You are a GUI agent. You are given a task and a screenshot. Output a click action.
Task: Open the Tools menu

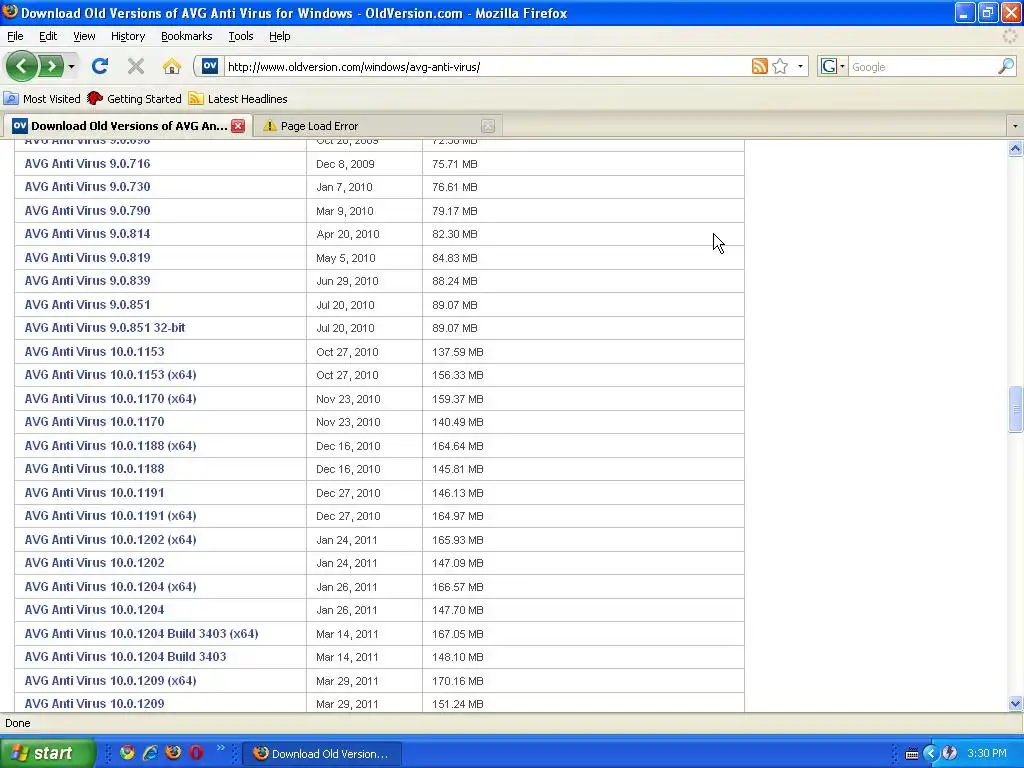(240, 36)
